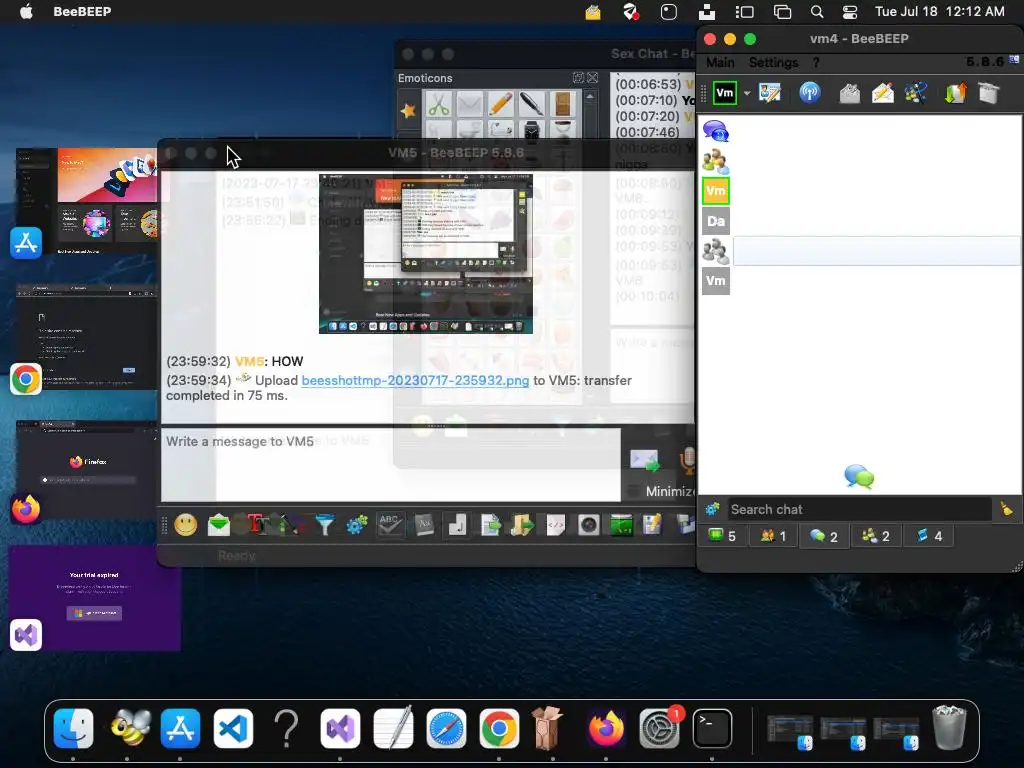Screen dimensions: 1024x768
Task: Open the ? help menu in vm4 window
Action: coord(816,62)
